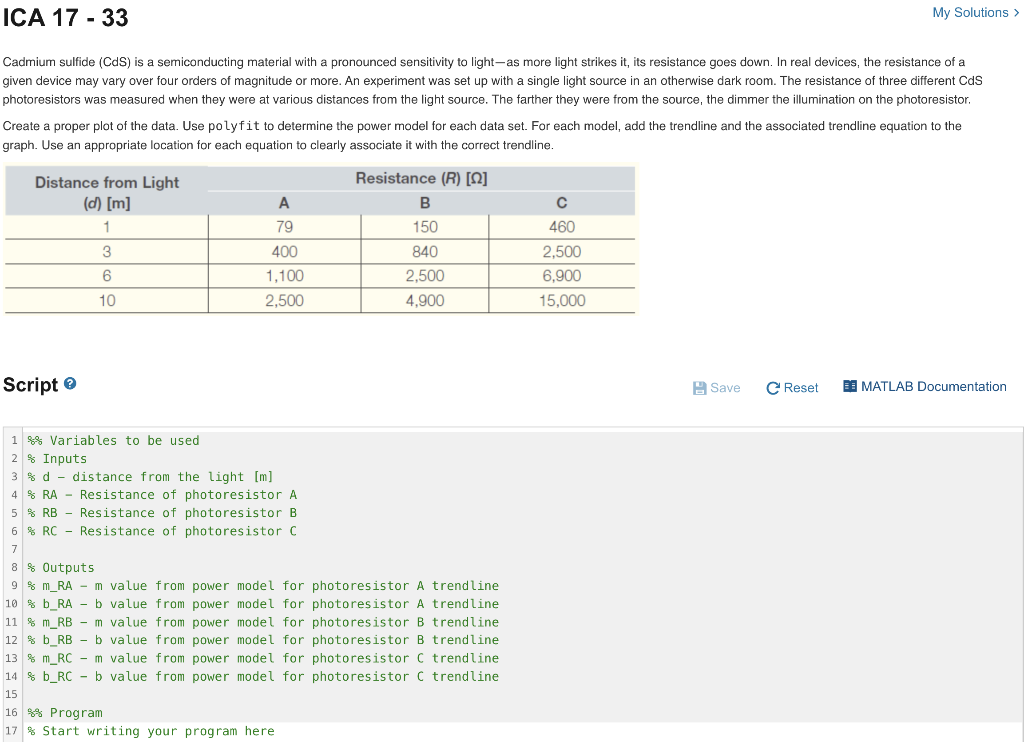Click code line describing b_RA
The height and width of the screenshot is (742, 1024).
point(263,604)
